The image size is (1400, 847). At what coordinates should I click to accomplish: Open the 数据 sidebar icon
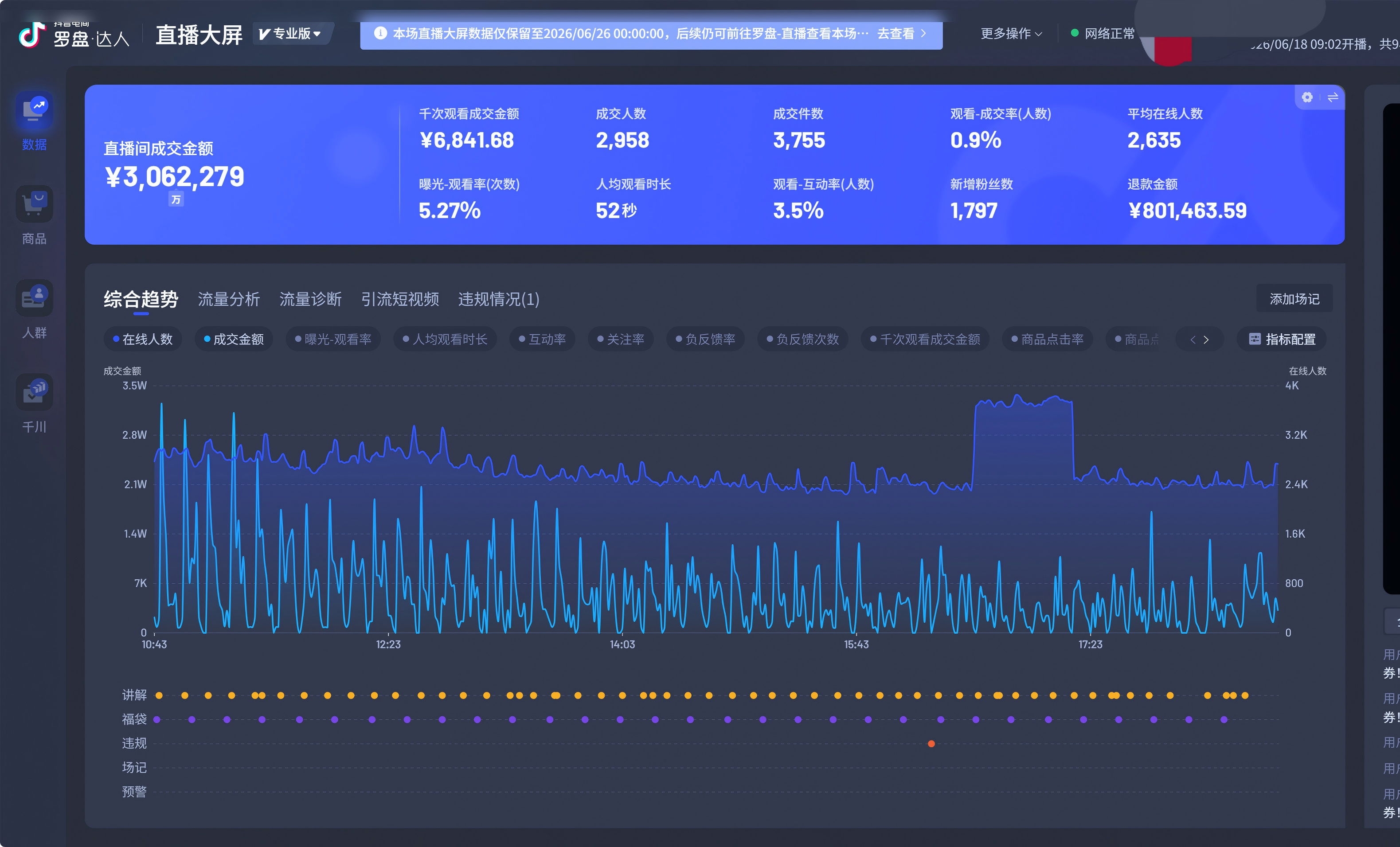(x=34, y=110)
